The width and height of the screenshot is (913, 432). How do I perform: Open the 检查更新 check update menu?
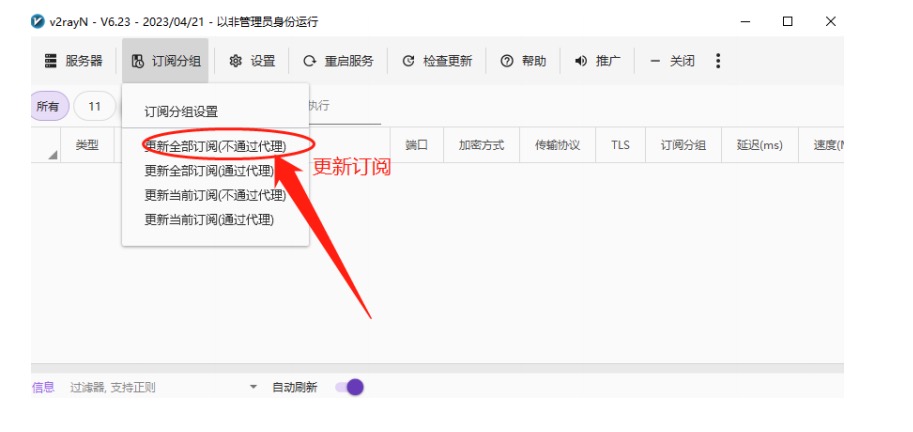[x=437, y=61]
